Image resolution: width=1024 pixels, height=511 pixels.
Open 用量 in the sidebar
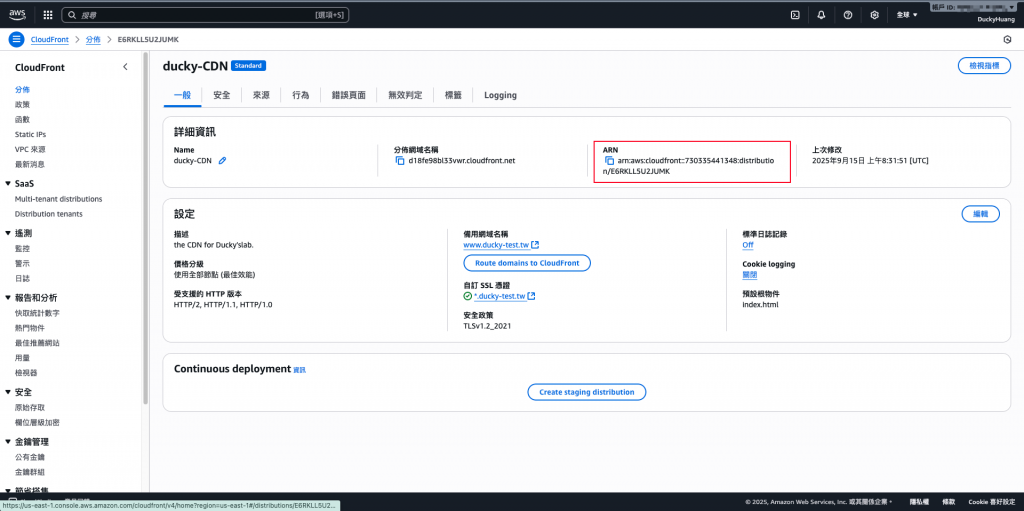pos(22,358)
